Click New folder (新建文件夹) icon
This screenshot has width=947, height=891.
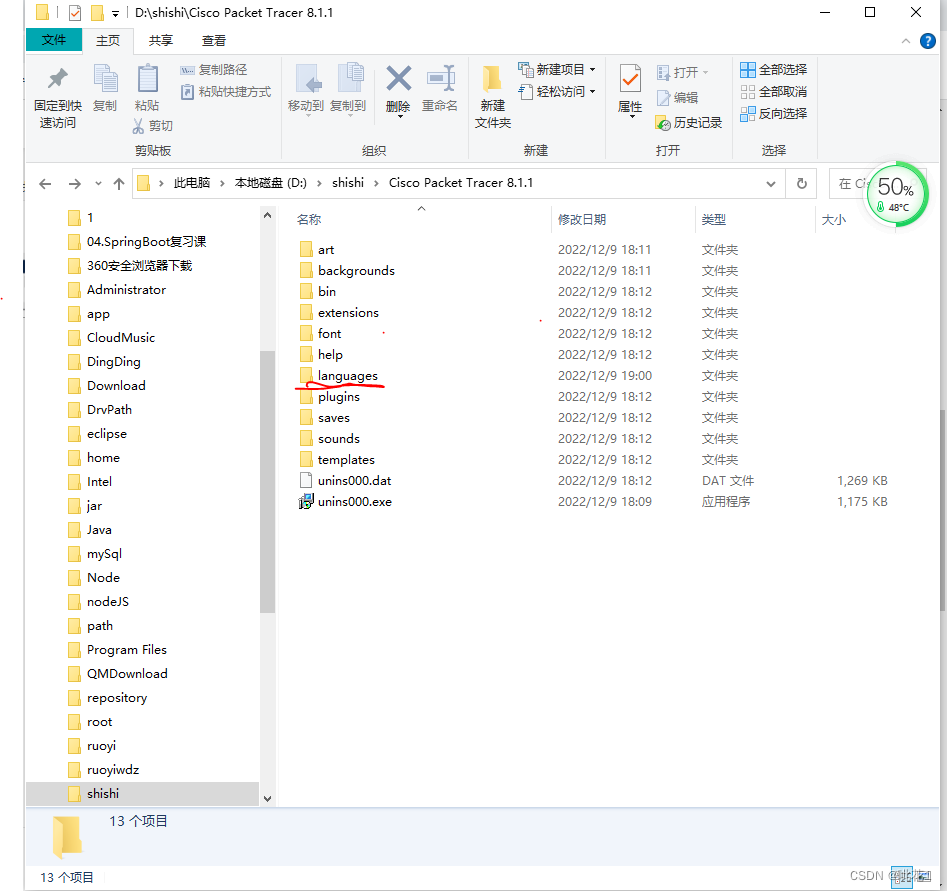tap(492, 79)
